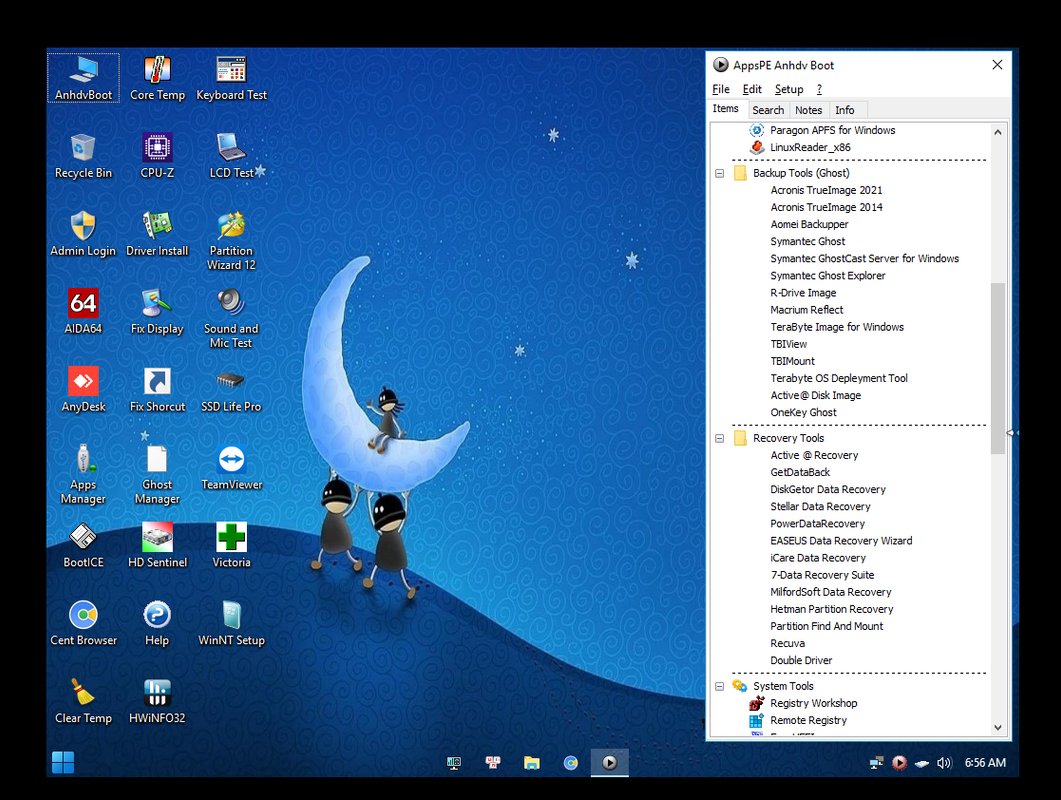This screenshot has height=800, width=1061.
Task: Open the Edit menu
Action: pos(752,89)
